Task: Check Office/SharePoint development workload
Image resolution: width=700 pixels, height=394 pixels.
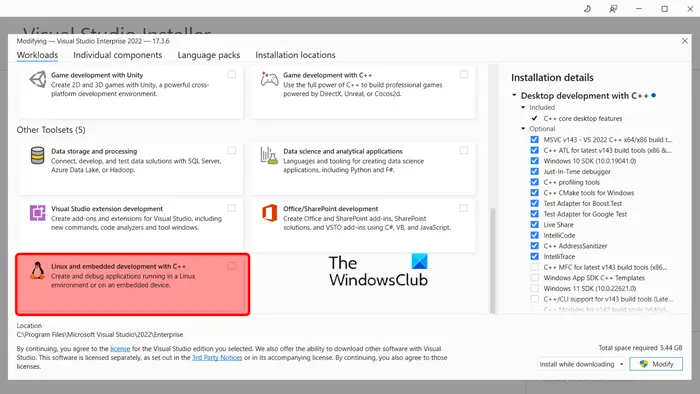Action: (464, 208)
